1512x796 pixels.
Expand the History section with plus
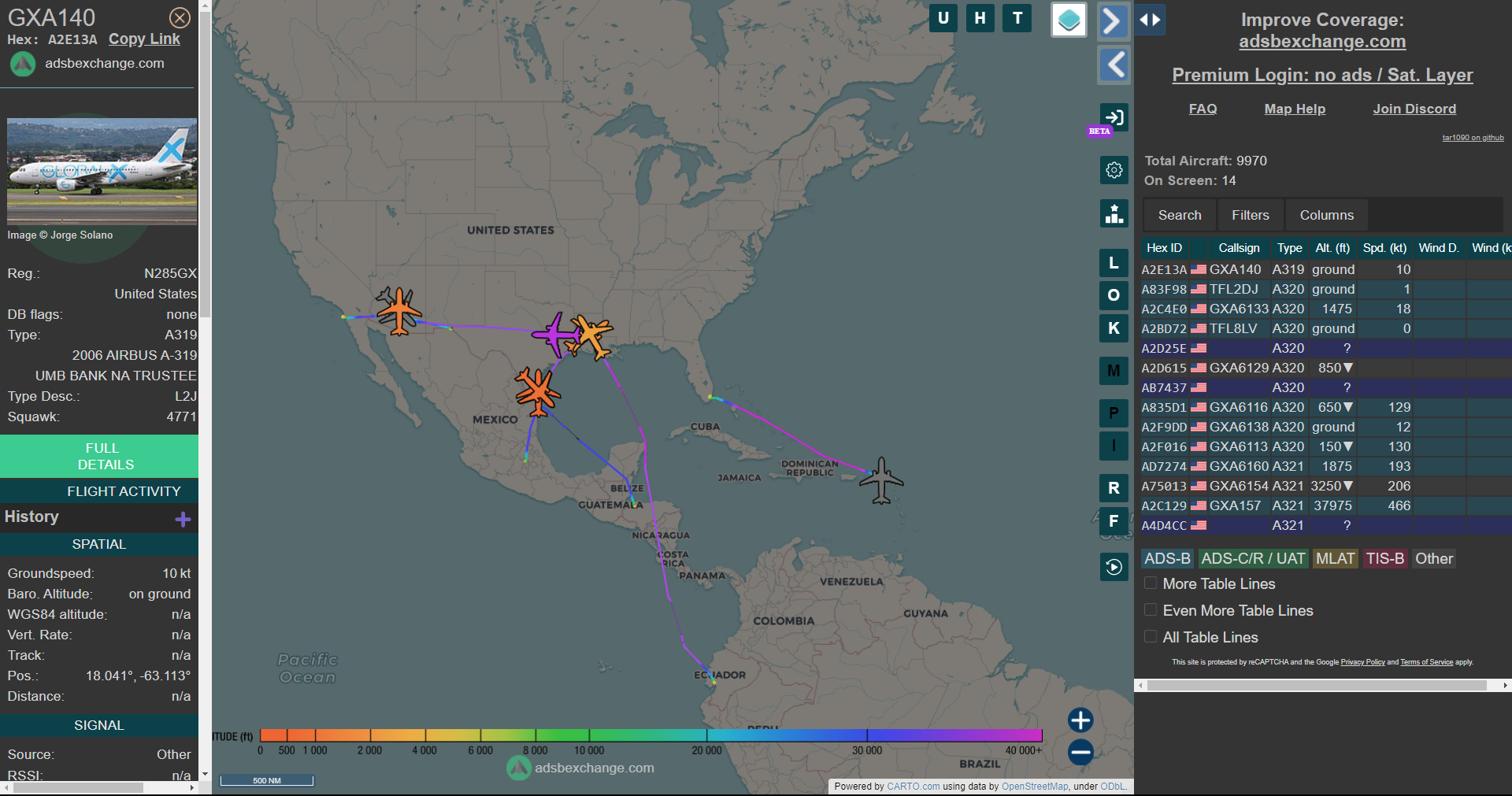(183, 519)
